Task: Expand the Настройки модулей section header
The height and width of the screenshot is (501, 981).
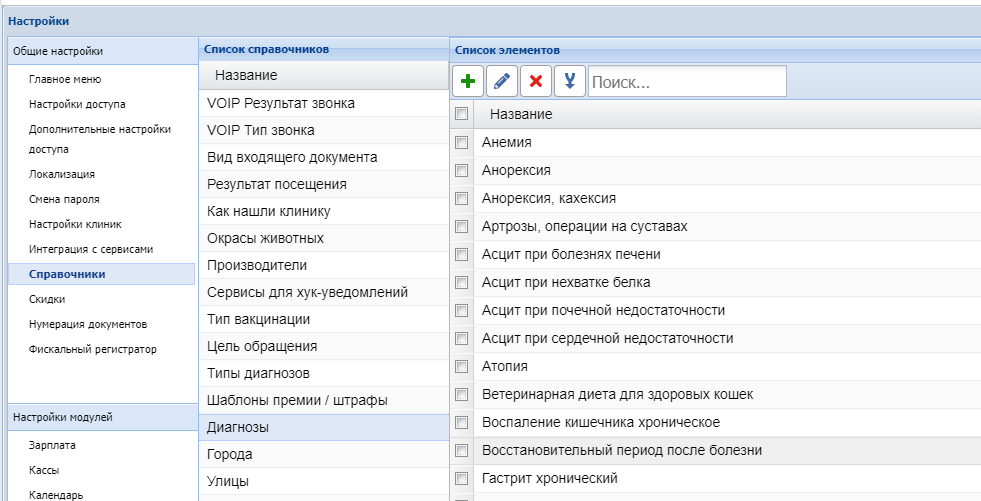Action: [100, 417]
